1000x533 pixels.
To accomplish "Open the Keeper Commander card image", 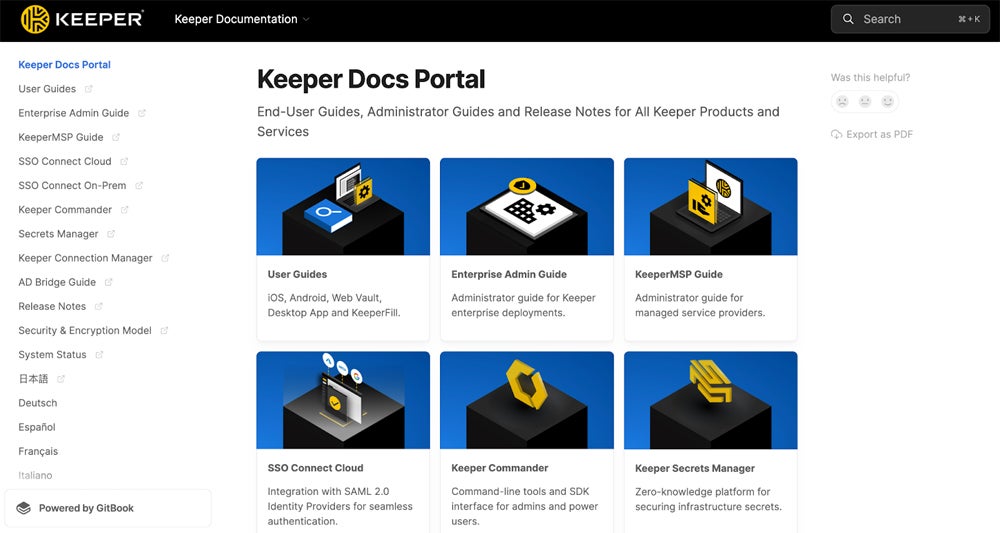I will [x=526, y=399].
